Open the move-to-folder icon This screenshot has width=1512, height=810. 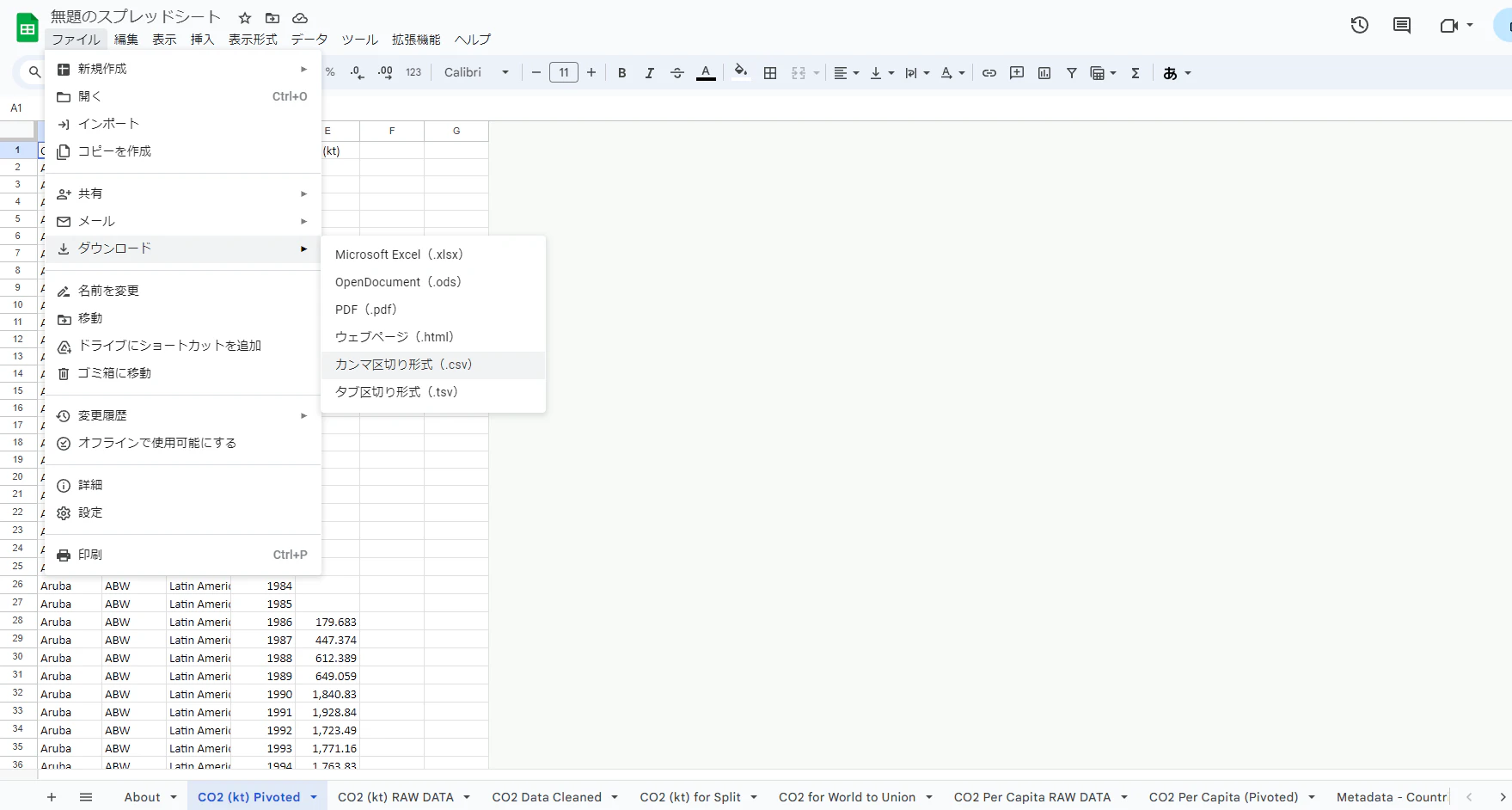pos(272,18)
